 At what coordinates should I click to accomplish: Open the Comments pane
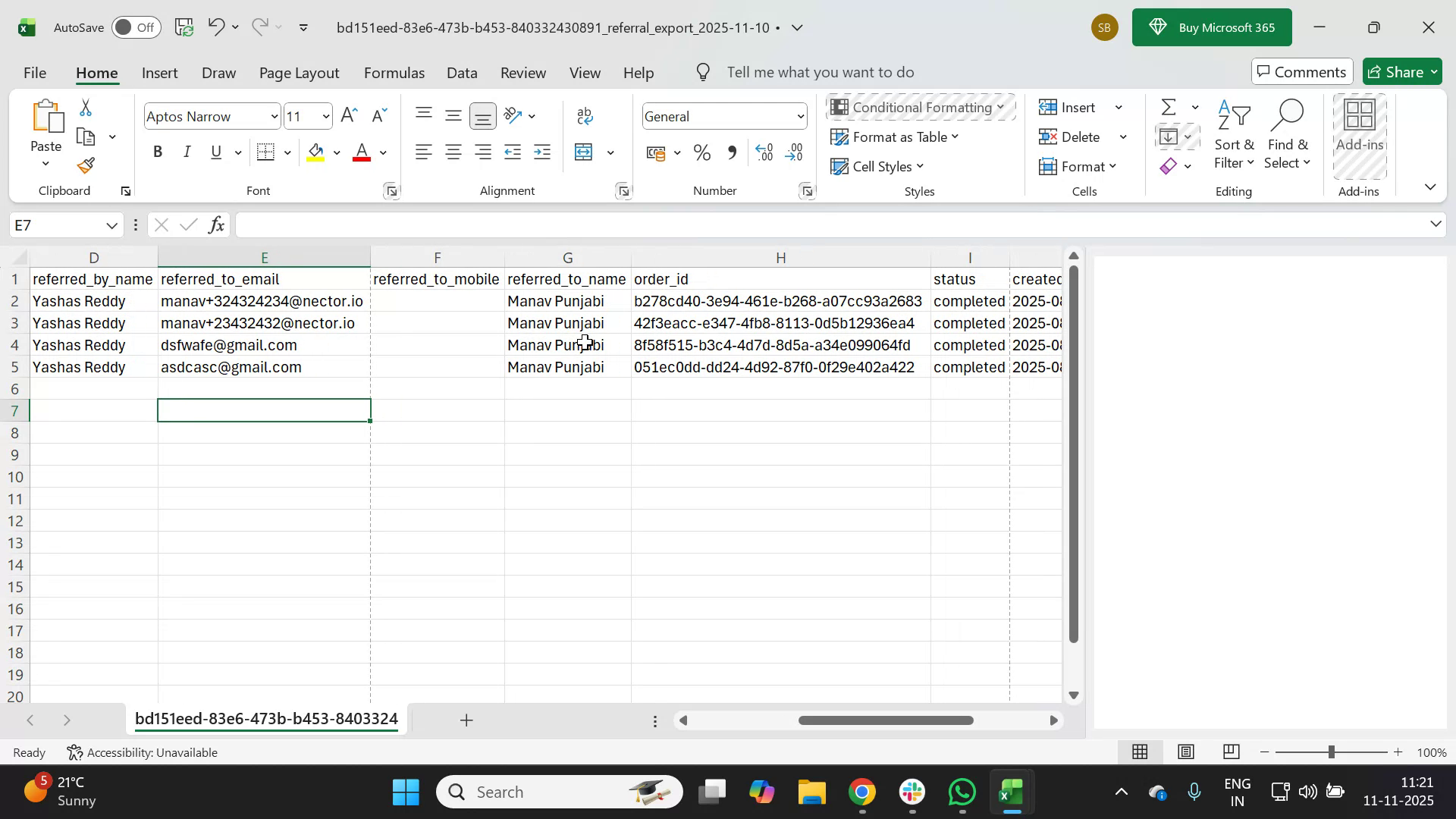1302,71
